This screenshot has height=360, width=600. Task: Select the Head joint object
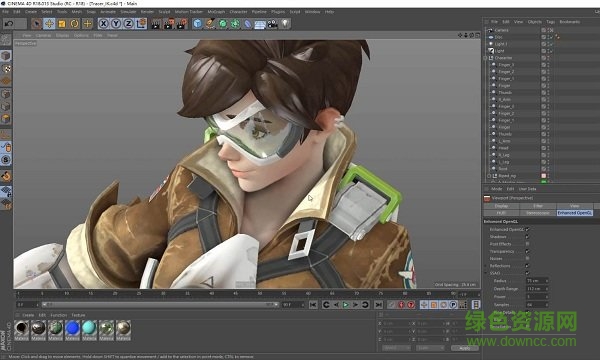click(503, 148)
